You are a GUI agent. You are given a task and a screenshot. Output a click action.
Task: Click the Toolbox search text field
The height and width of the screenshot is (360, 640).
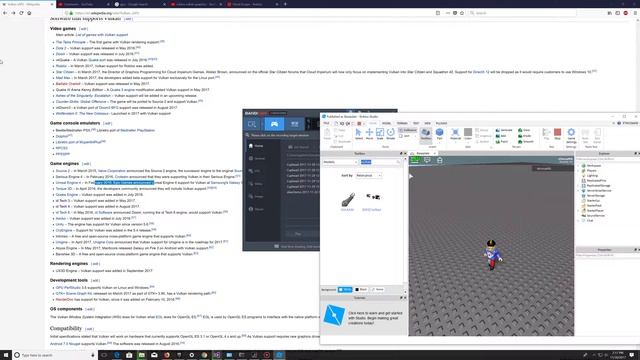pos(380,162)
